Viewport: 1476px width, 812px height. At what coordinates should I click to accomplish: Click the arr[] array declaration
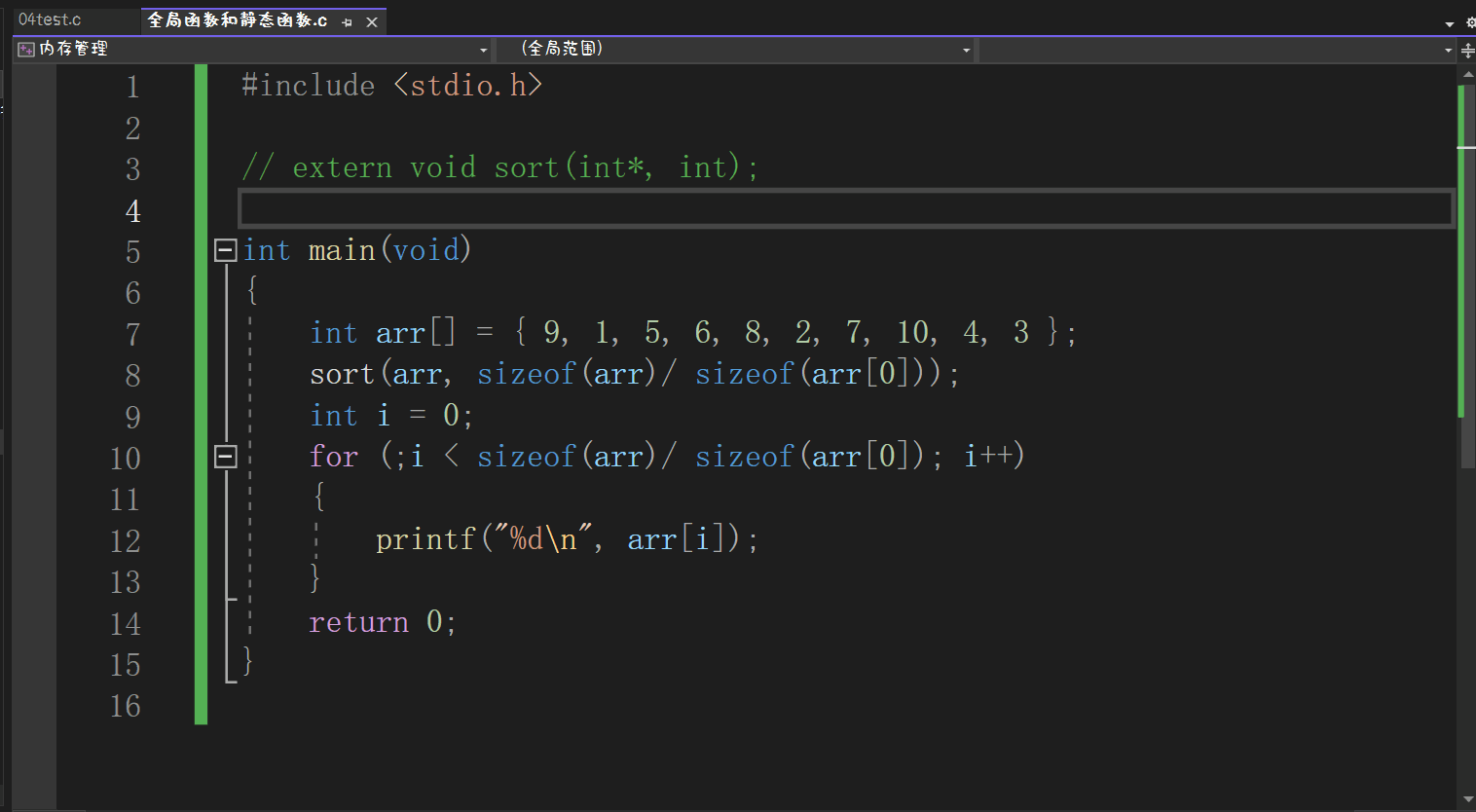(692, 333)
